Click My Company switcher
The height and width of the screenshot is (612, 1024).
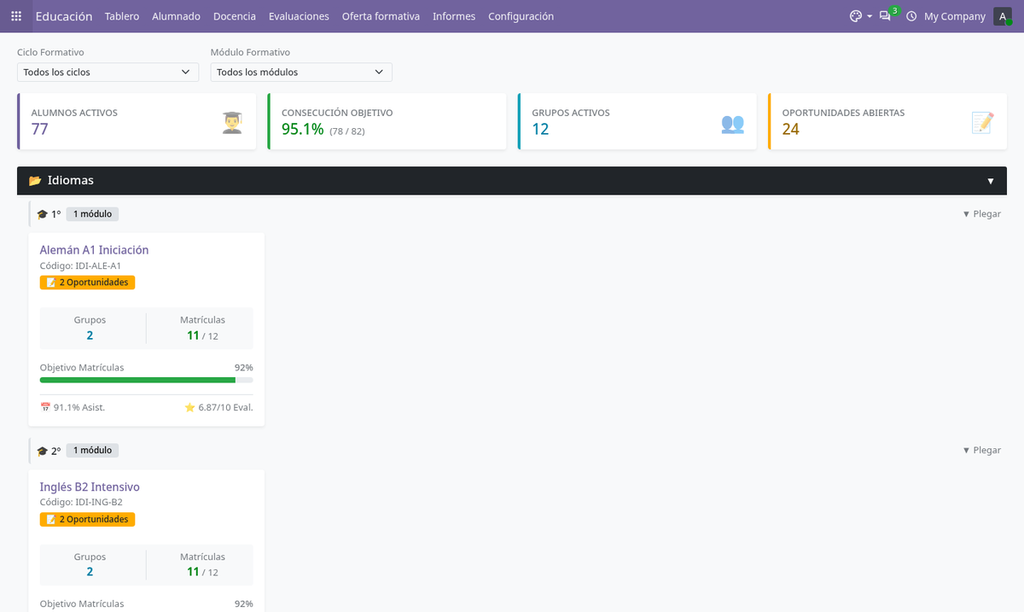954,16
